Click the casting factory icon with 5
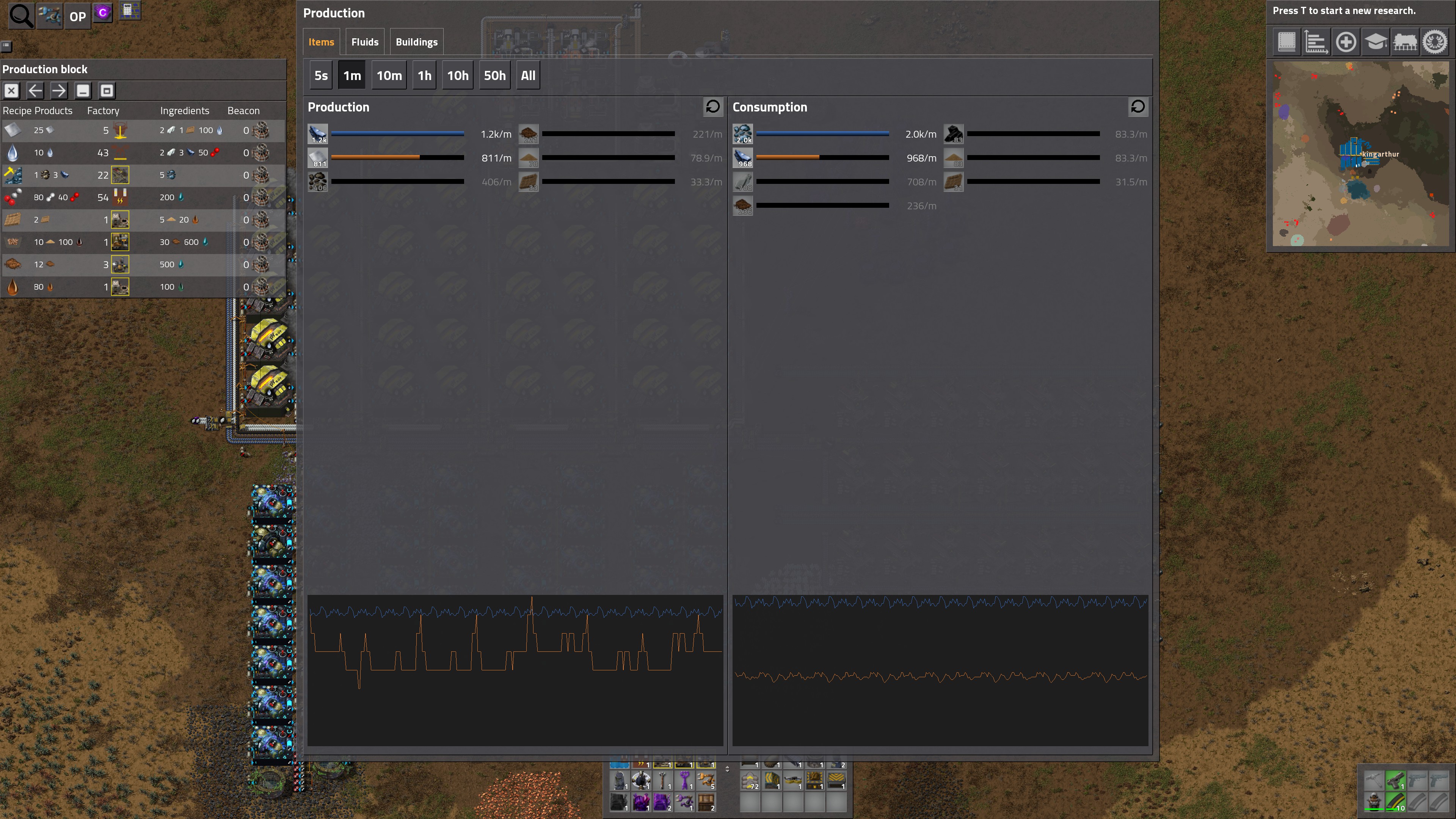 point(120,130)
